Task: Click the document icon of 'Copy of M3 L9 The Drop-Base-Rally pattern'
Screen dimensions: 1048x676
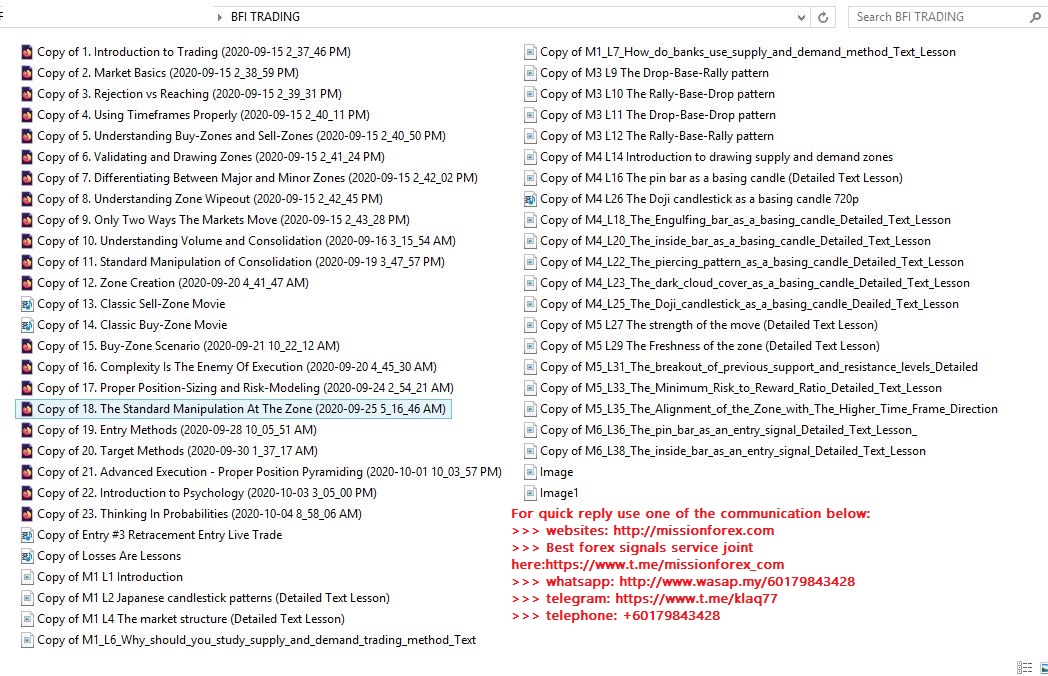Action: coord(530,73)
